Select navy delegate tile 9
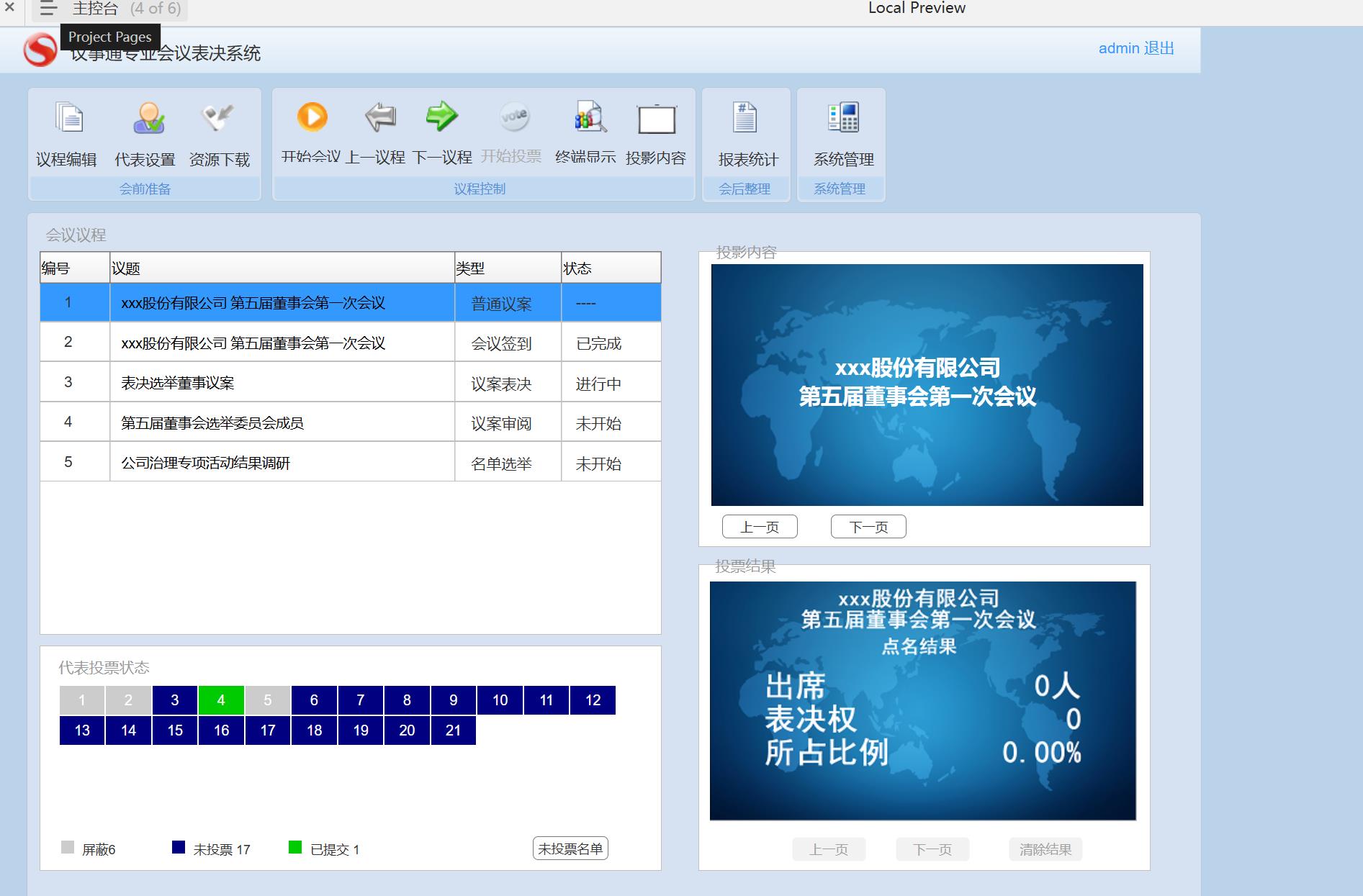Screen dimensions: 1363x896 tap(453, 700)
